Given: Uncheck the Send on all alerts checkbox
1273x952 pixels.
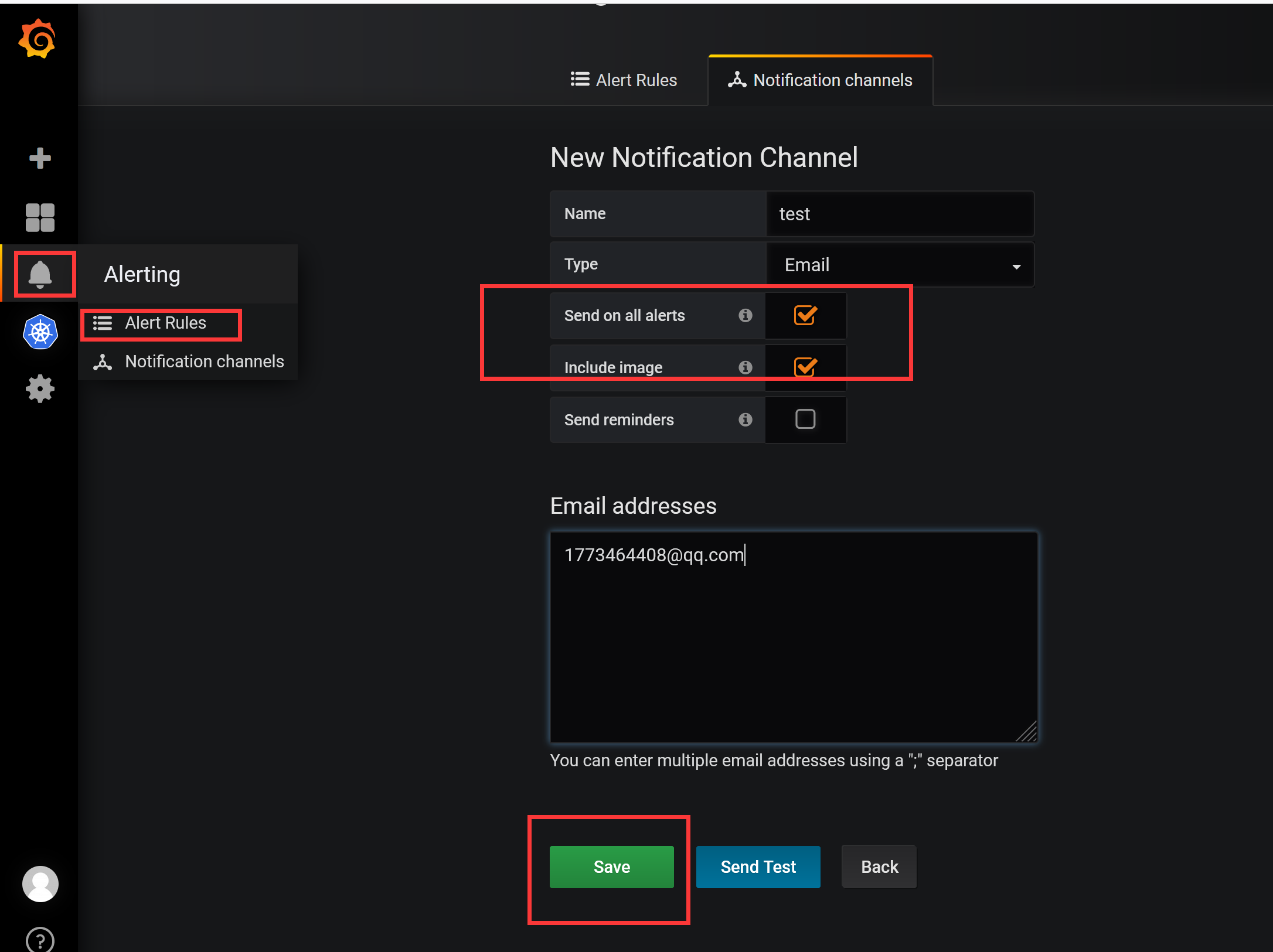Looking at the screenshot, I should click(x=805, y=315).
